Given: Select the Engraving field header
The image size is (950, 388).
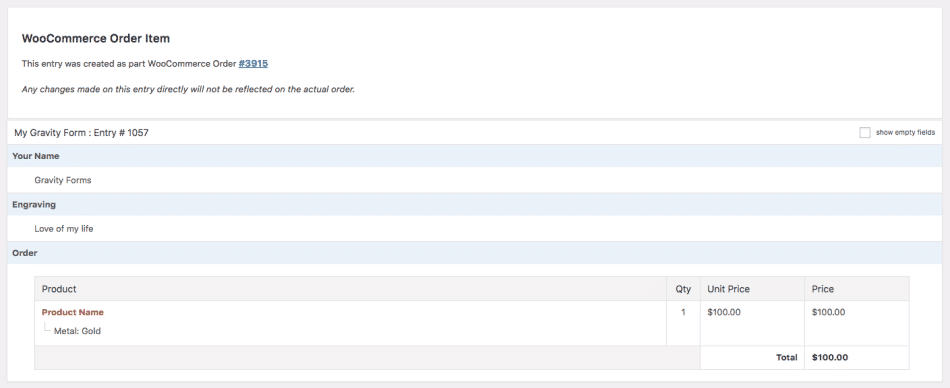Looking at the screenshot, I should pos(475,204).
